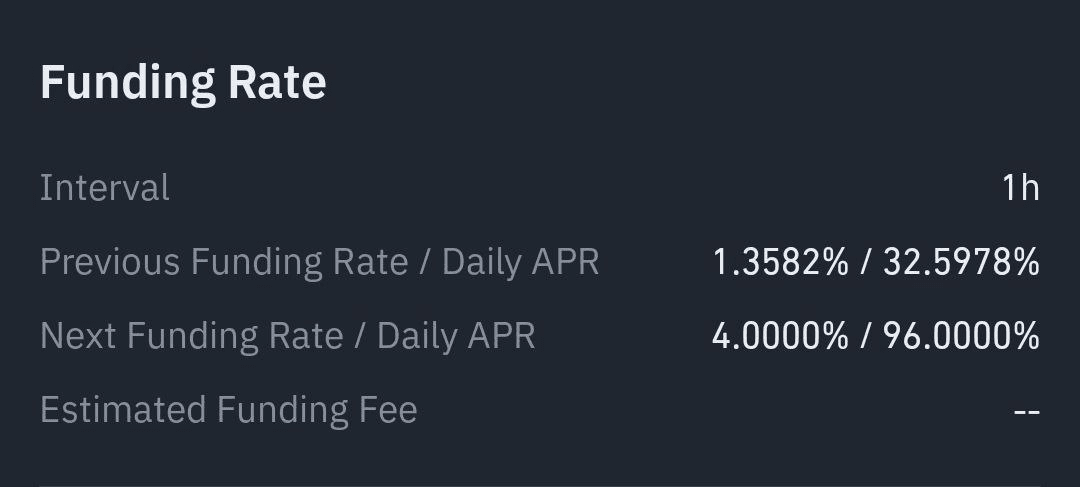Click the Next Funding Rate label text
Screen dimensions: 1080x487
[x=191, y=336]
